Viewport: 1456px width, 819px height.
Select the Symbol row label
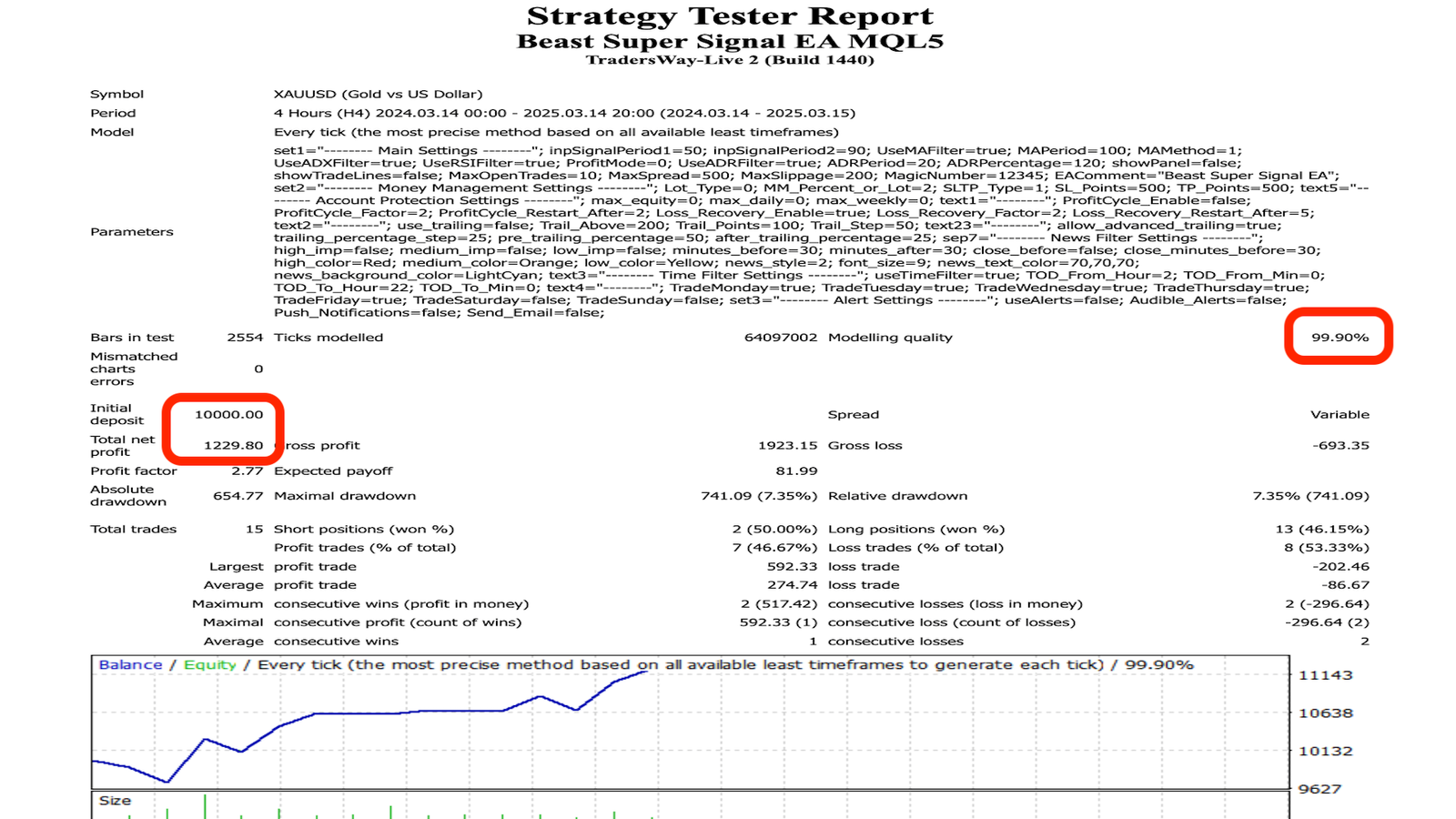pos(116,94)
